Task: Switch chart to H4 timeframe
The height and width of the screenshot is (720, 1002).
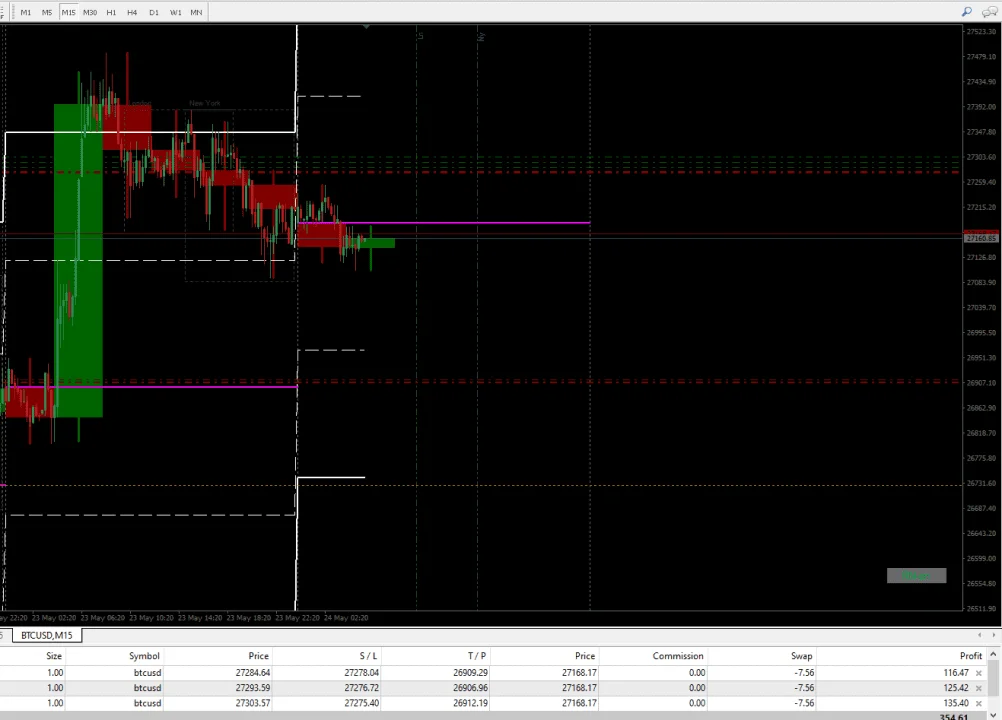Action: point(132,12)
